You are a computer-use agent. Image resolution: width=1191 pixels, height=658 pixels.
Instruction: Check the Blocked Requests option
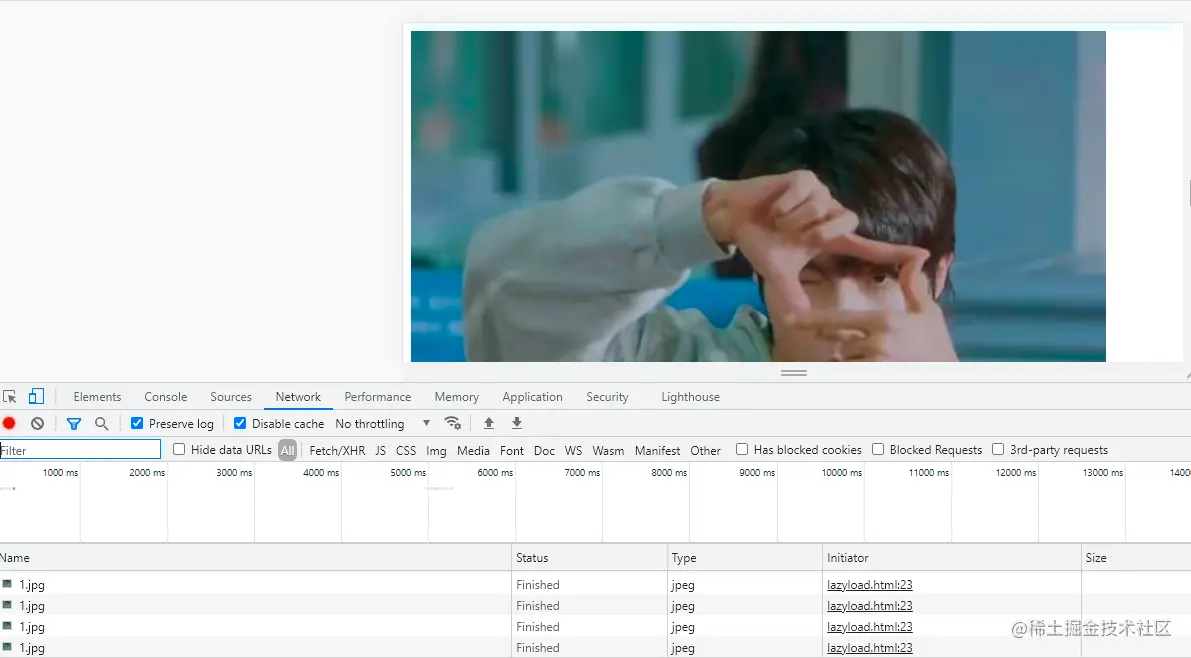tap(878, 449)
